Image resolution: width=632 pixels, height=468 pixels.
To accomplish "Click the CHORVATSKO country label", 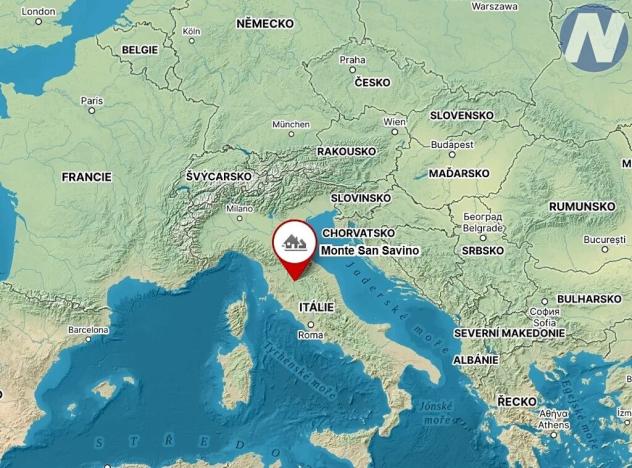I will (359, 233).
